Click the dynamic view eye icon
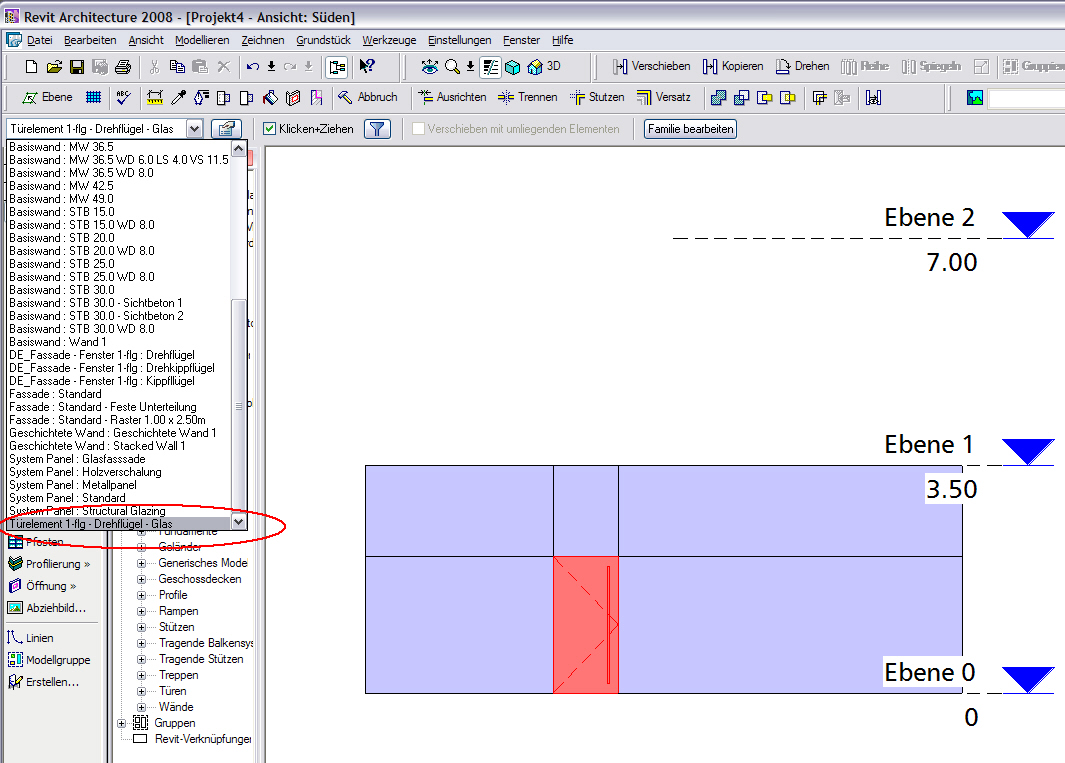The height and width of the screenshot is (763, 1065). coord(429,67)
